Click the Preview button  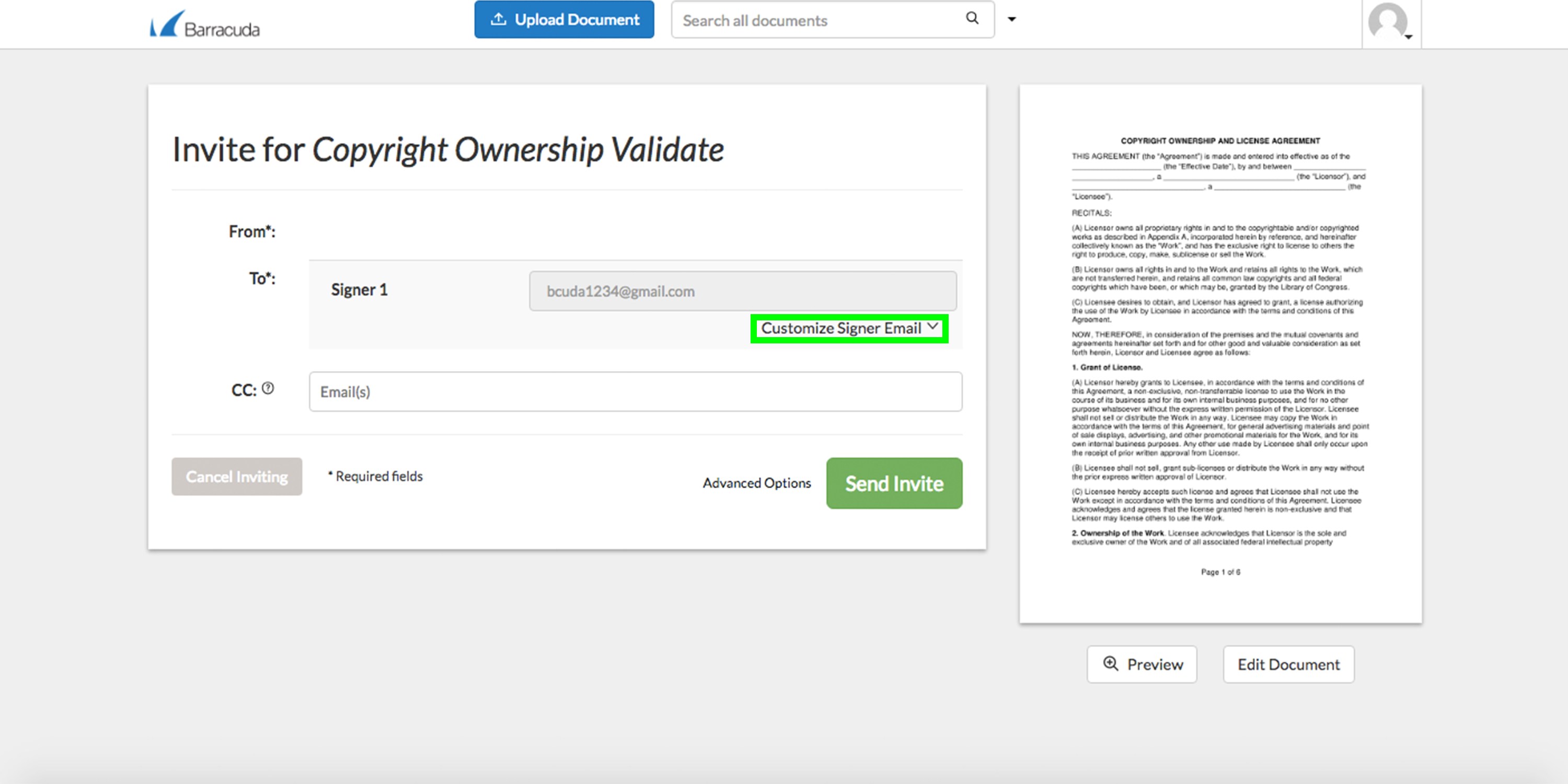(1142, 664)
